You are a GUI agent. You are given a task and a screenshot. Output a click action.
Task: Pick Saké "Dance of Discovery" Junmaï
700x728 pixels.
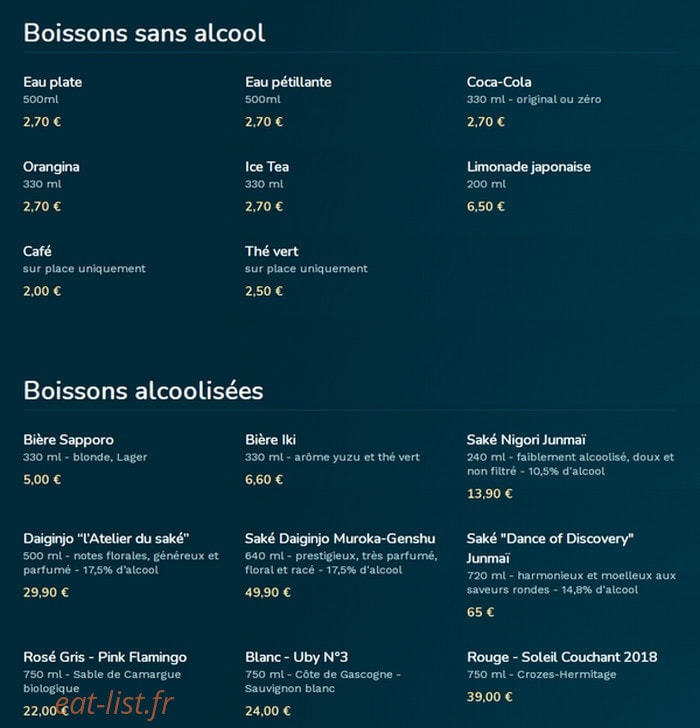pos(550,548)
